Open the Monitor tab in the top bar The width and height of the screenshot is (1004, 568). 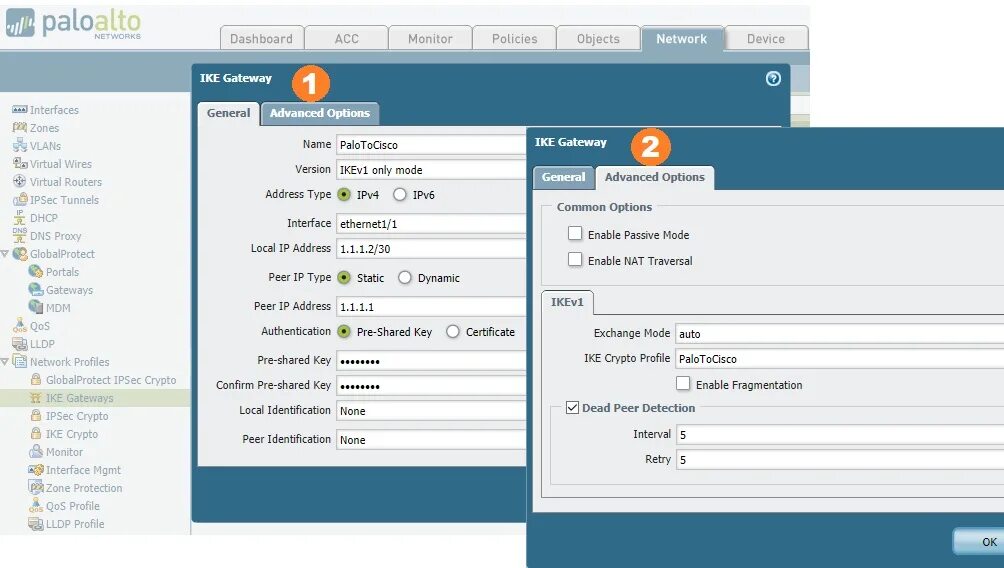pyautogui.click(x=430, y=38)
